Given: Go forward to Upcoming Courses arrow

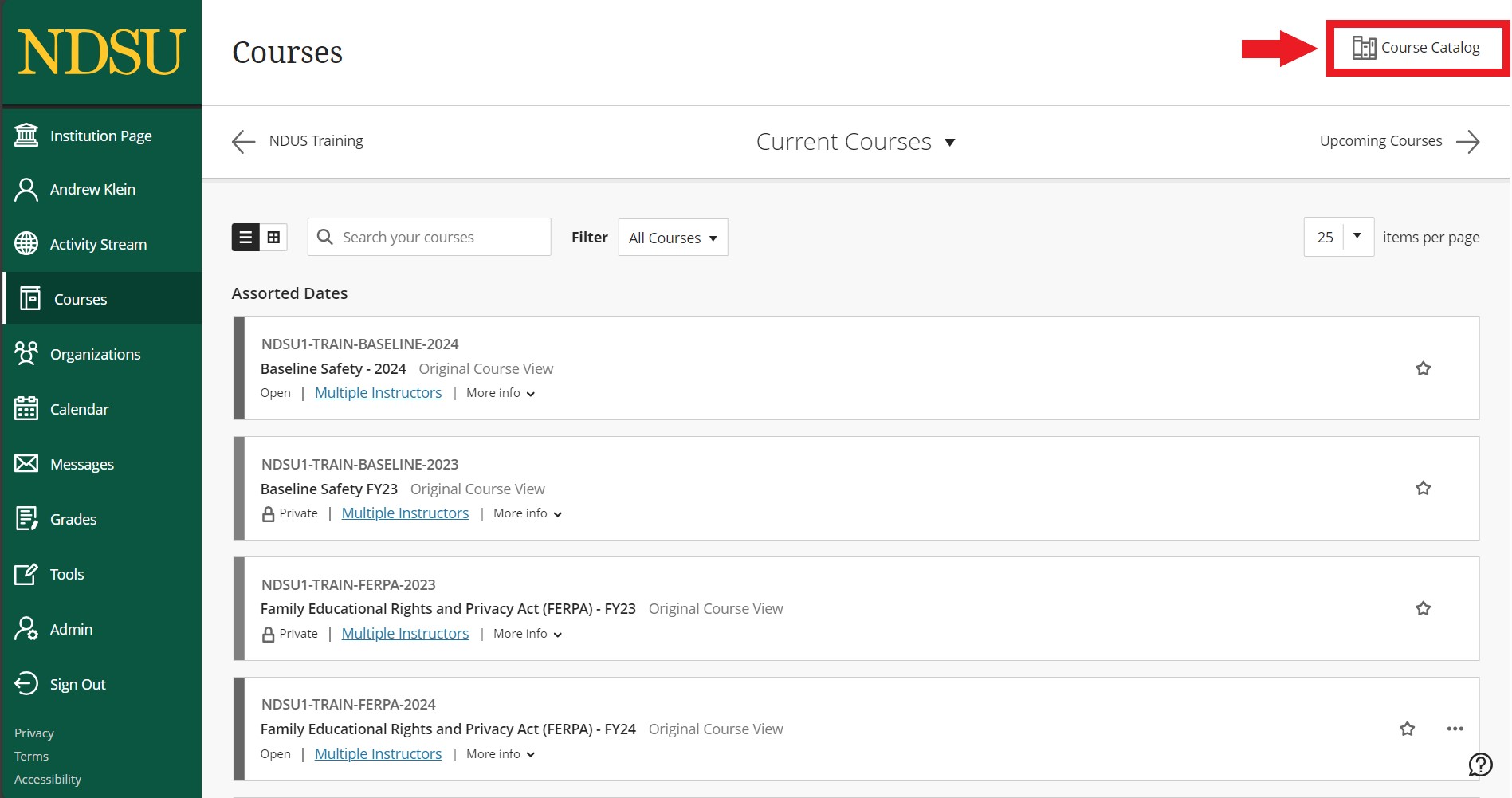Looking at the screenshot, I should 1467,141.
